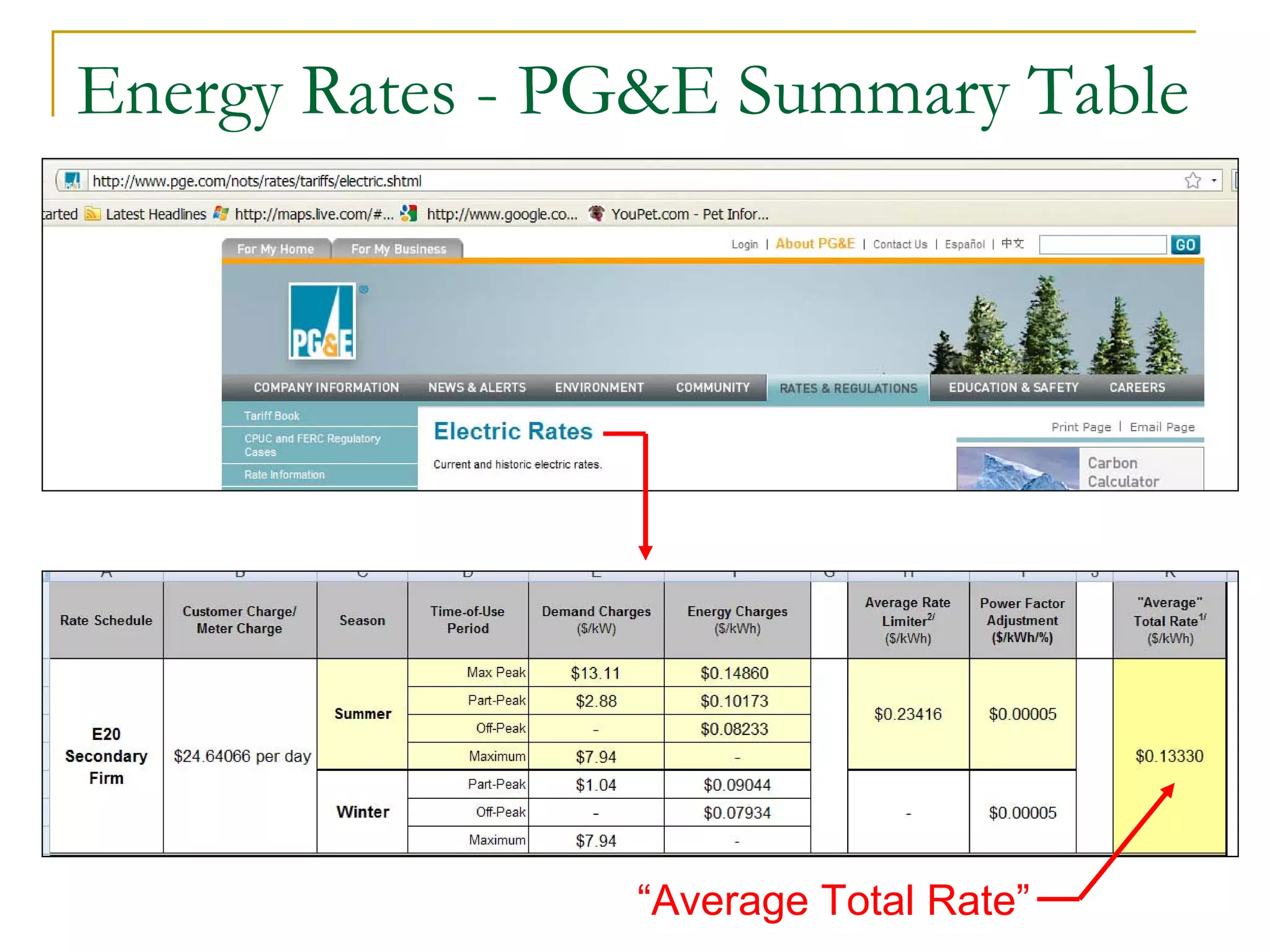Select the $24.64066 per day cell
Image resolution: width=1270 pixels, height=952 pixels.
pos(241,756)
